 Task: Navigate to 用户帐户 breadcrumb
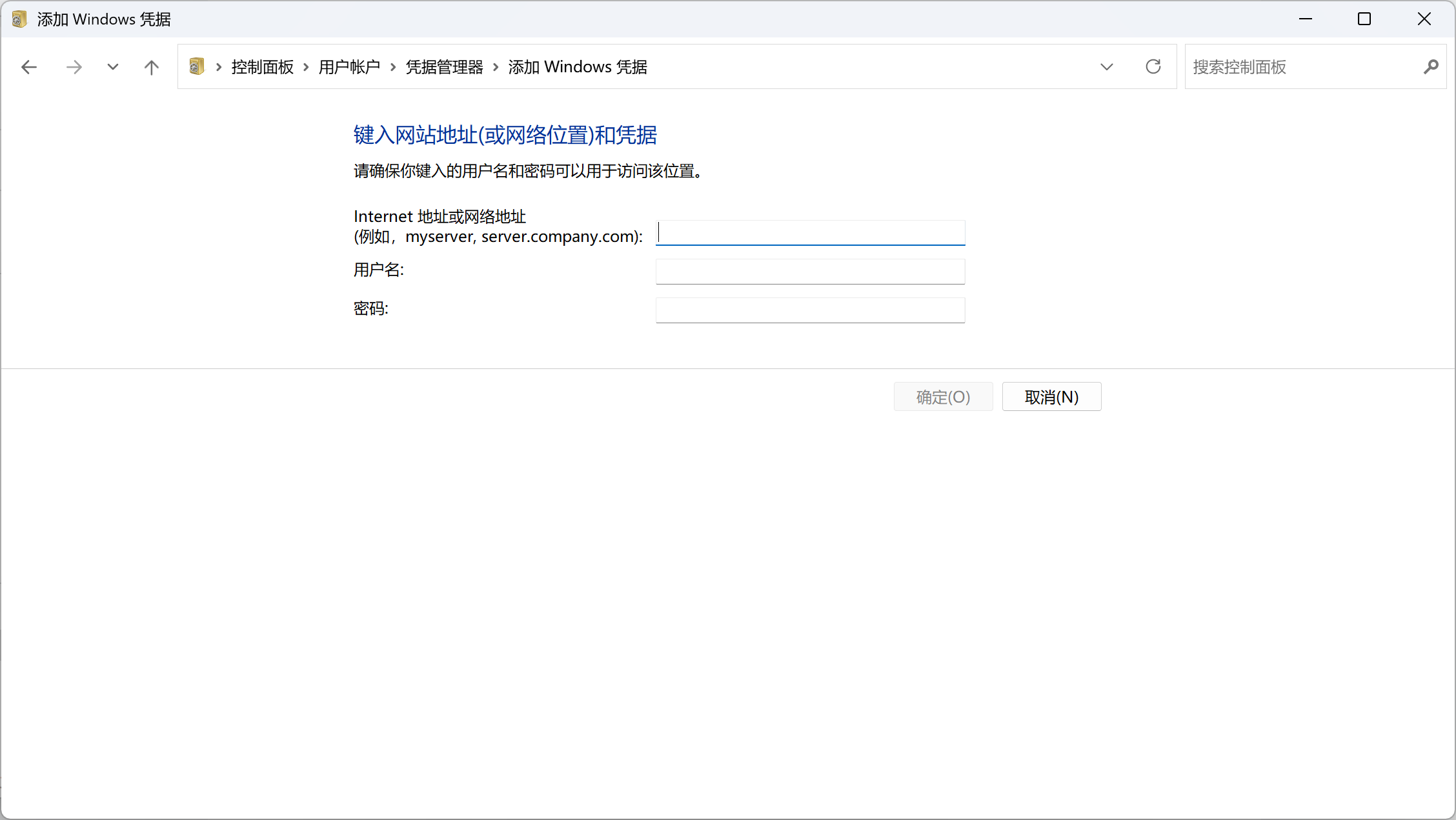pyautogui.click(x=349, y=67)
